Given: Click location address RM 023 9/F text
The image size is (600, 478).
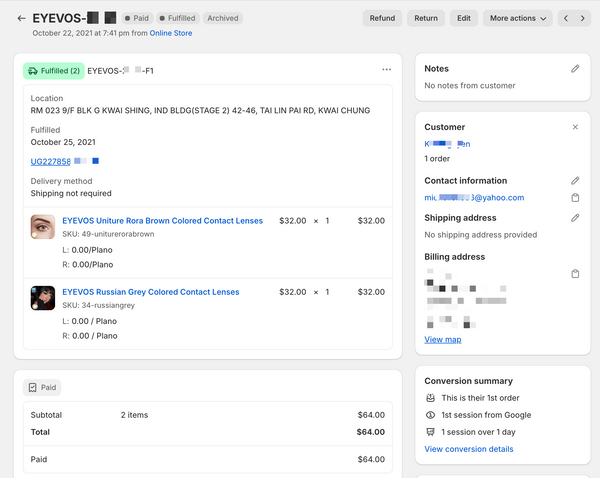Looking at the screenshot, I should coord(200,111).
